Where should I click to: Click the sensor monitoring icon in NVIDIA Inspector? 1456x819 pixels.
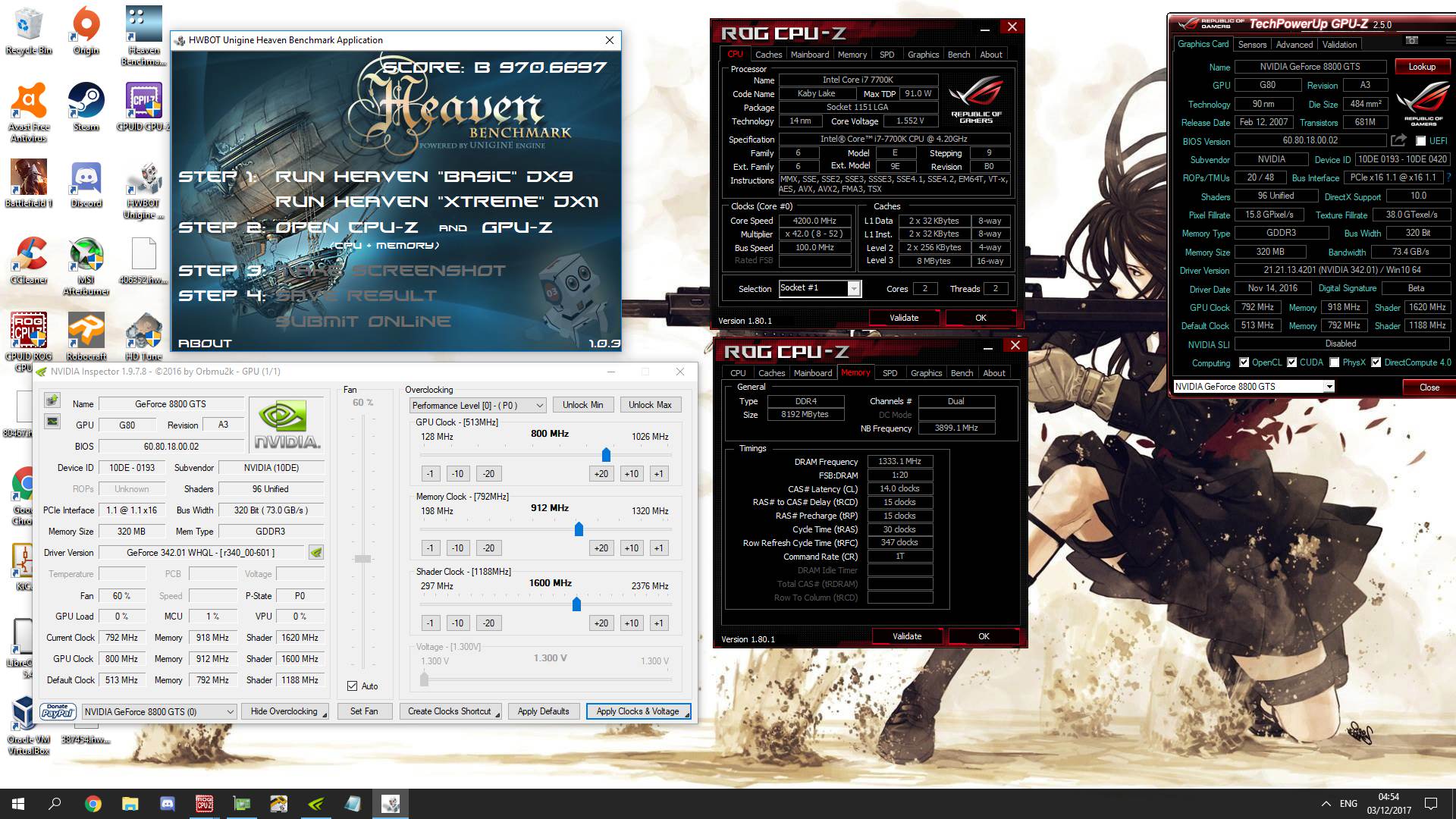click(x=52, y=421)
